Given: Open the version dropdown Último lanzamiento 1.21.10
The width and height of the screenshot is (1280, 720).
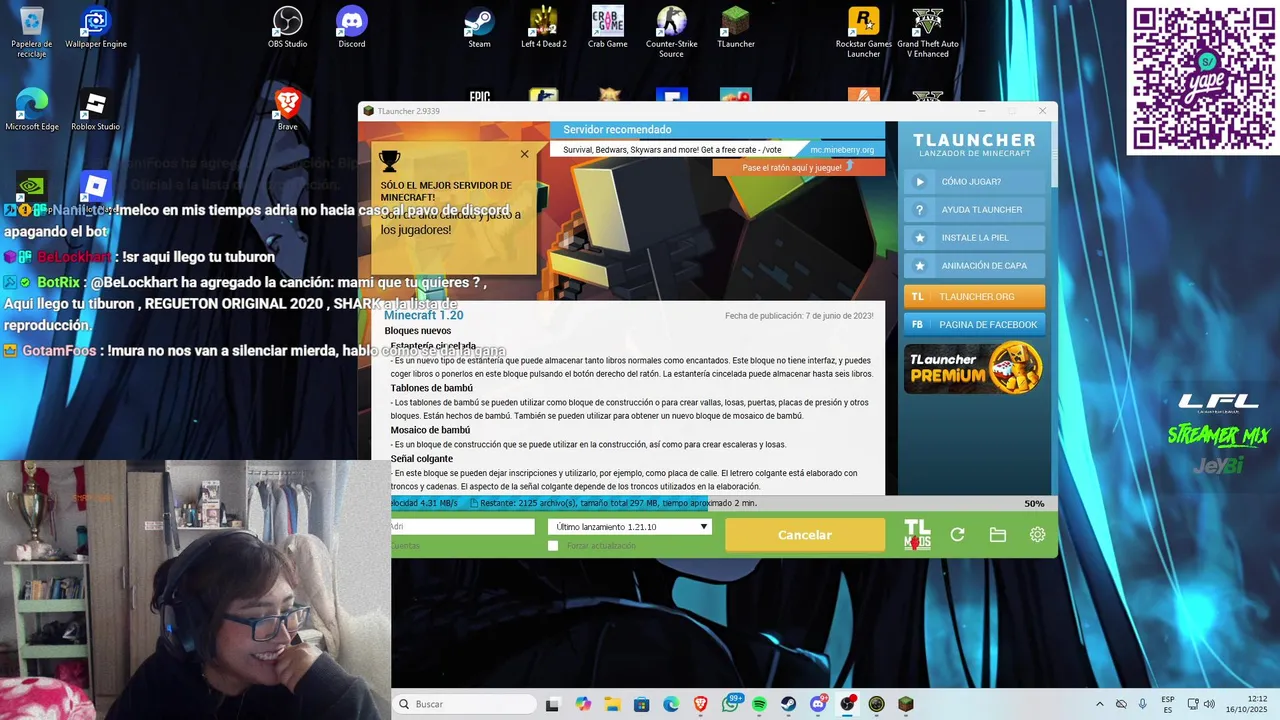Looking at the screenshot, I should 630,527.
